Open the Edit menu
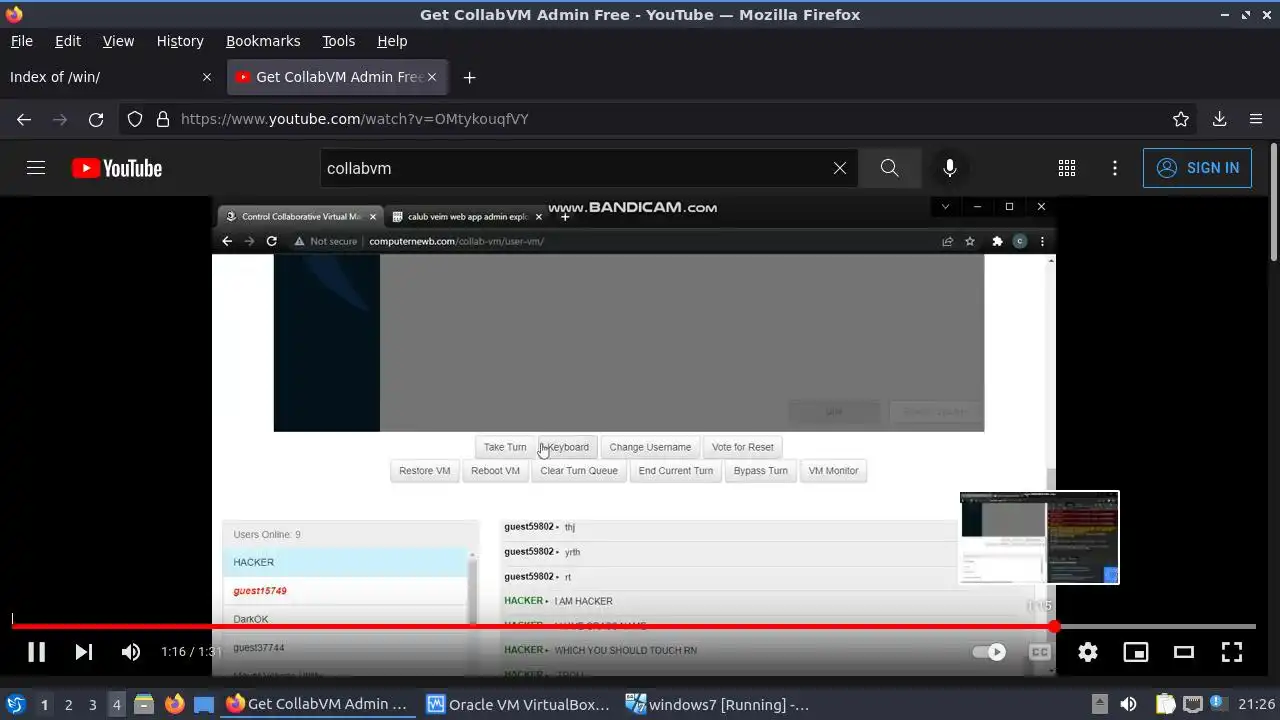 68,41
